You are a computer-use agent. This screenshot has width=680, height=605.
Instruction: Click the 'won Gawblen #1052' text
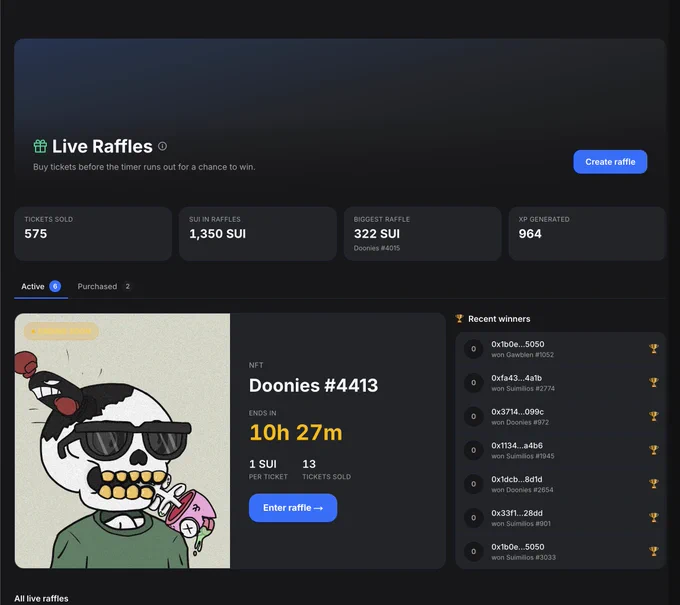pyautogui.click(x=523, y=355)
